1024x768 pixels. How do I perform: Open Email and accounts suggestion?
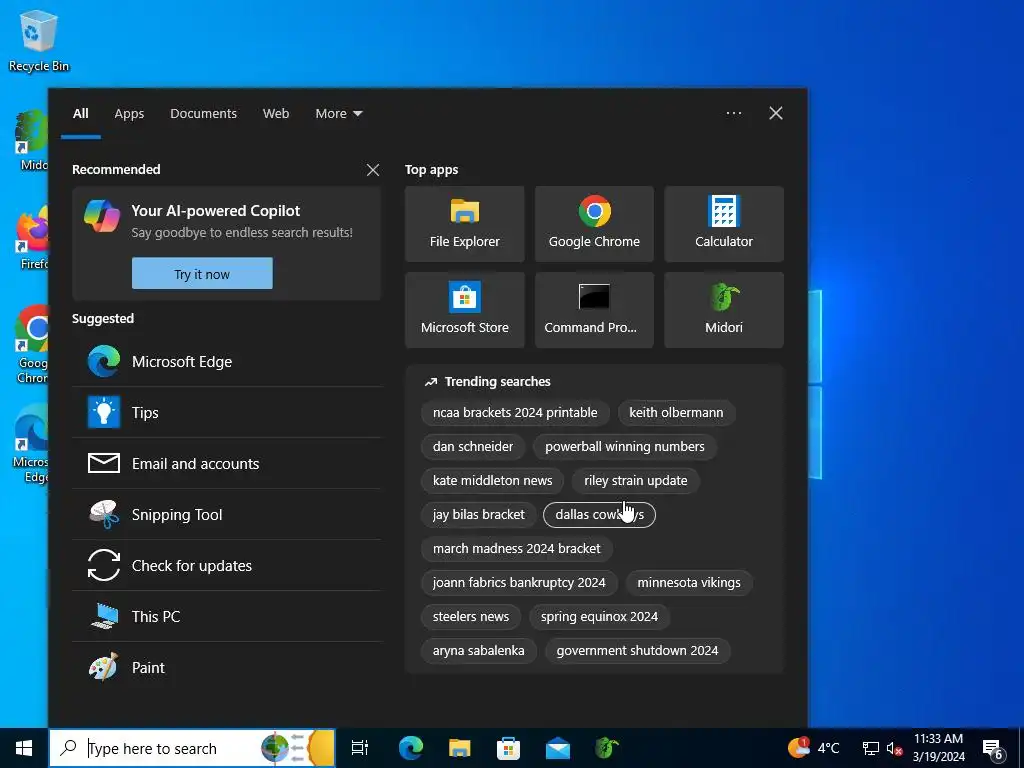point(227,464)
